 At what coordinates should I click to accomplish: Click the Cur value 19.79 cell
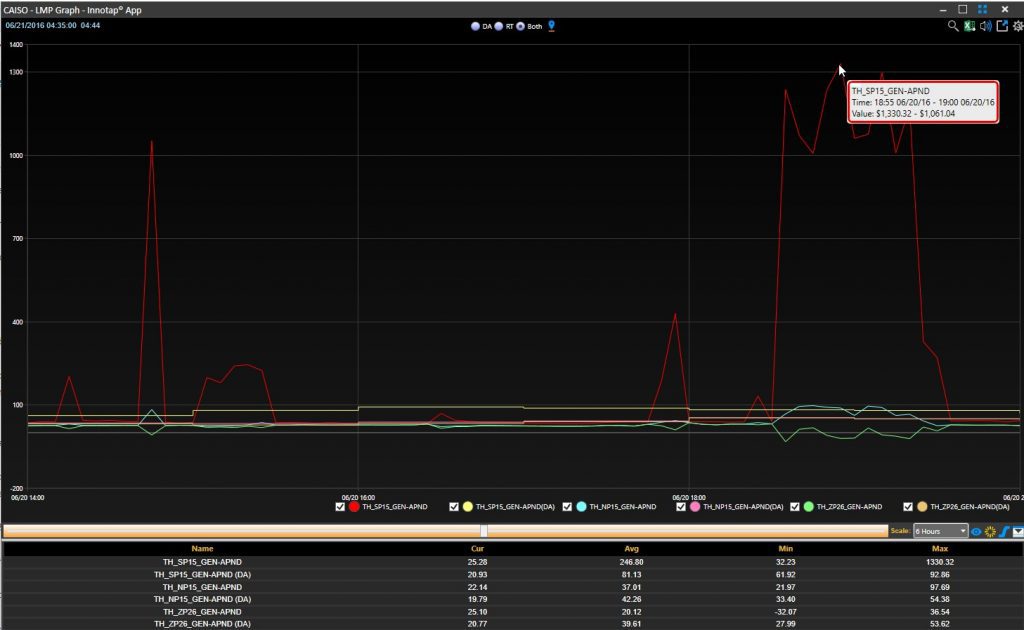coord(477,599)
